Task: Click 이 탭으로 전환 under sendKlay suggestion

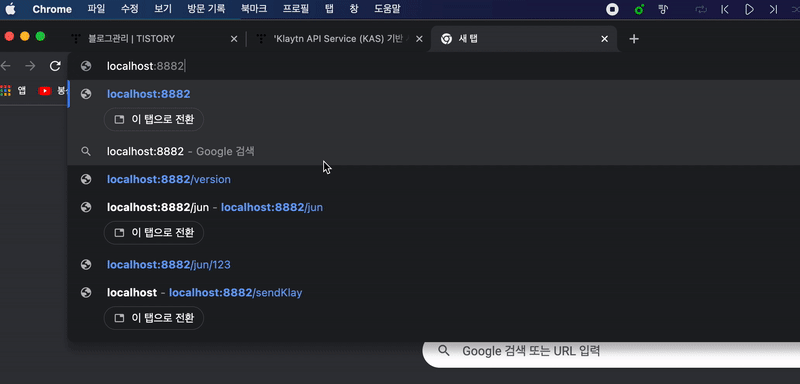Action: pos(154,318)
